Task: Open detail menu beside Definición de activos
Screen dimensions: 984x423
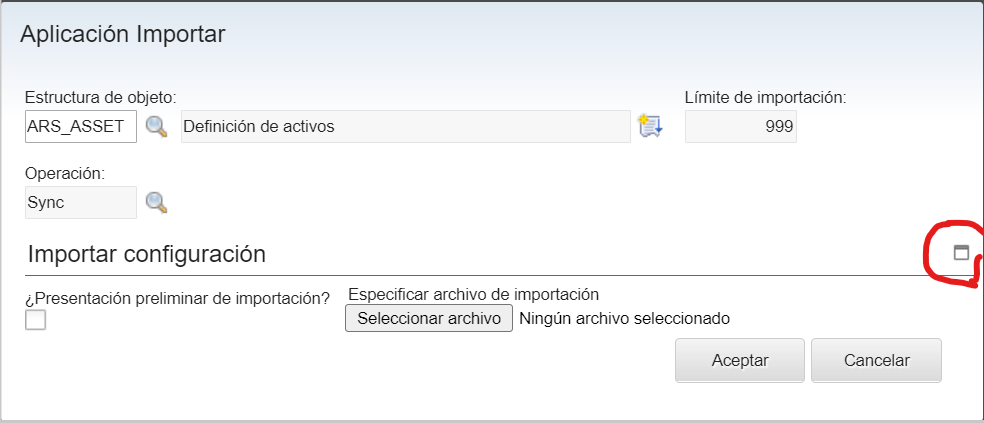Action: pyautogui.click(x=650, y=126)
